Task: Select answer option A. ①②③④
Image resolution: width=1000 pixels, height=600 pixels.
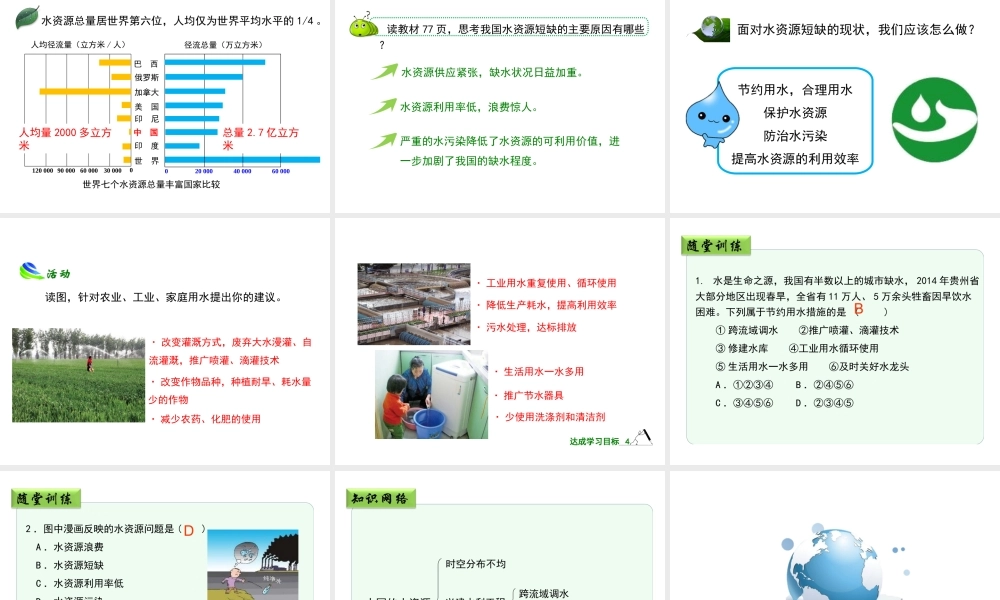Action: pyautogui.click(x=744, y=384)
